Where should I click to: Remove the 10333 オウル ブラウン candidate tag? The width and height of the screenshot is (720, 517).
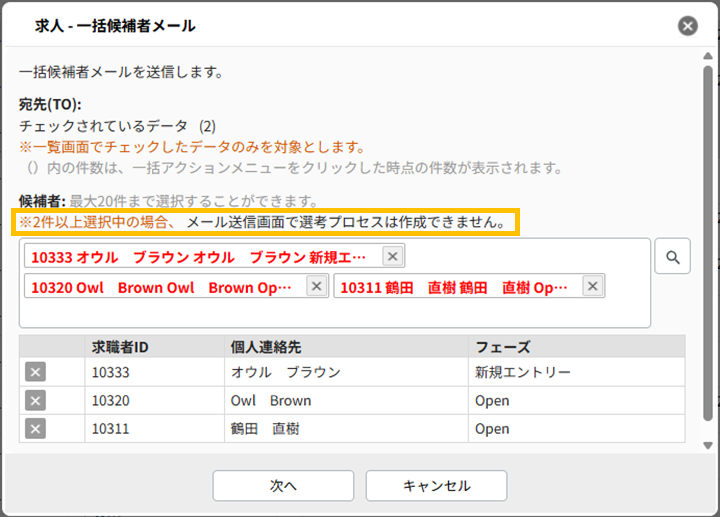click(393, 257)
